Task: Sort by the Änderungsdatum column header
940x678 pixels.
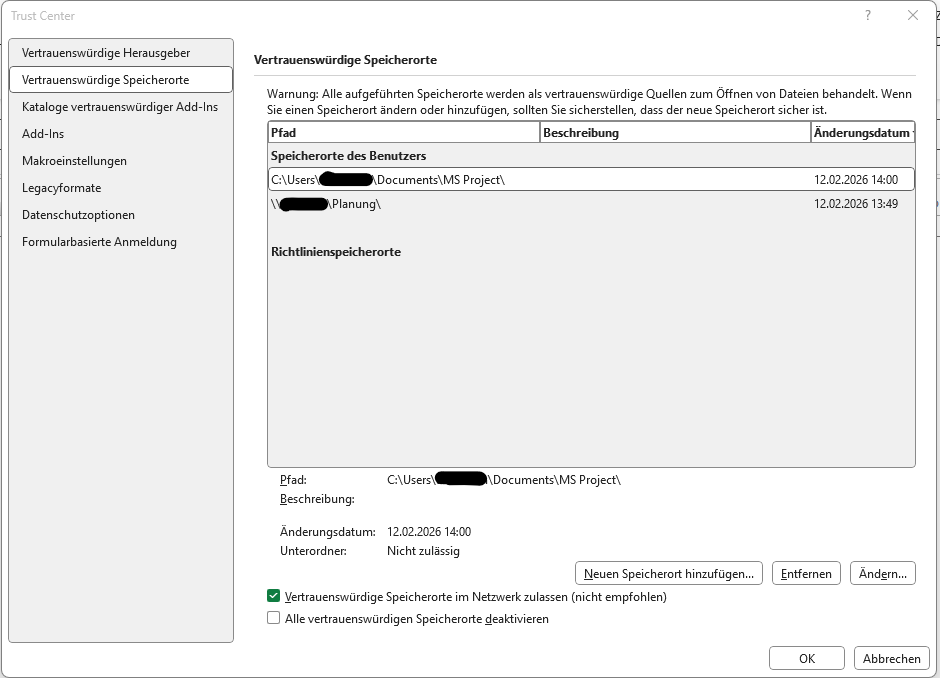Action: [863, 132]
